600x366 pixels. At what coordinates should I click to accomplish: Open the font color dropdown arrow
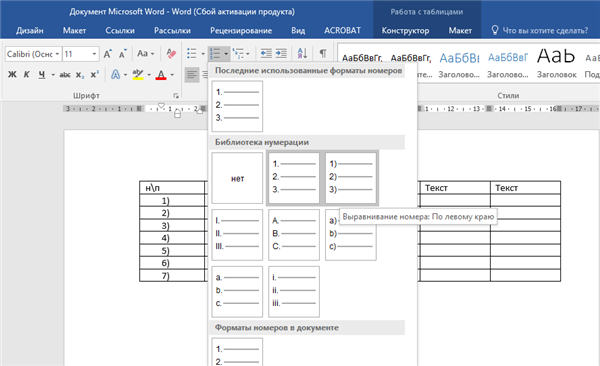[172, 75]
